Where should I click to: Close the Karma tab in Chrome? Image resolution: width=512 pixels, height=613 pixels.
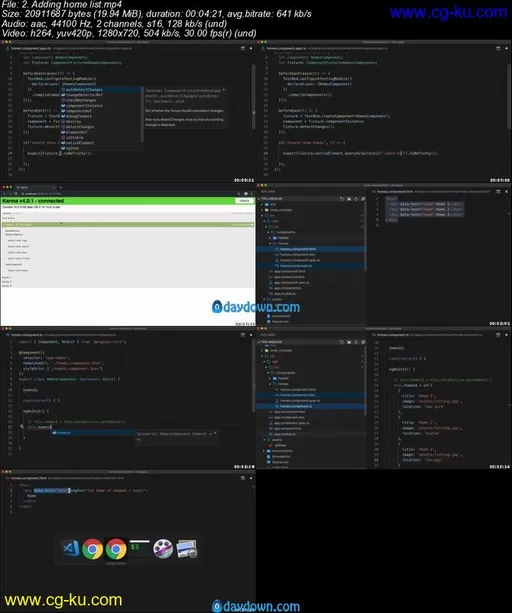[54, 188]
